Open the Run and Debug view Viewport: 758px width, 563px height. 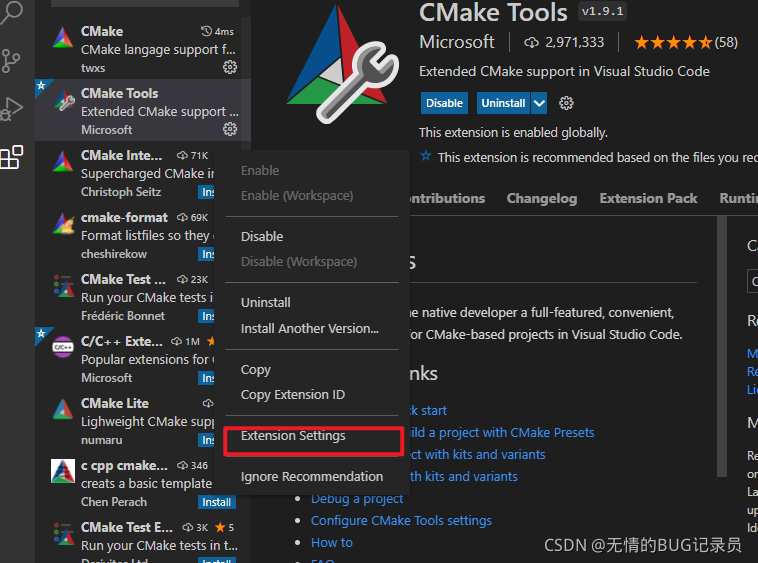coord(12,109)
